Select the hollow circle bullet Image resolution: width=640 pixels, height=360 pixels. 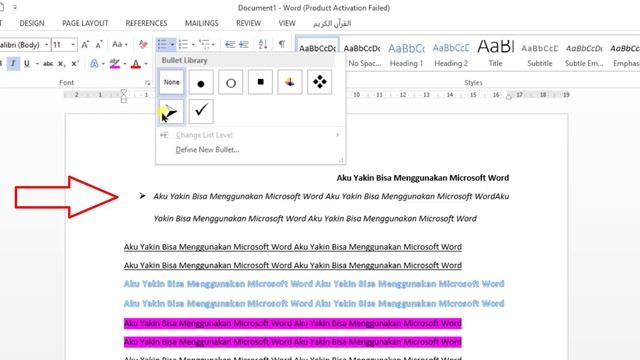coord(231,82)
